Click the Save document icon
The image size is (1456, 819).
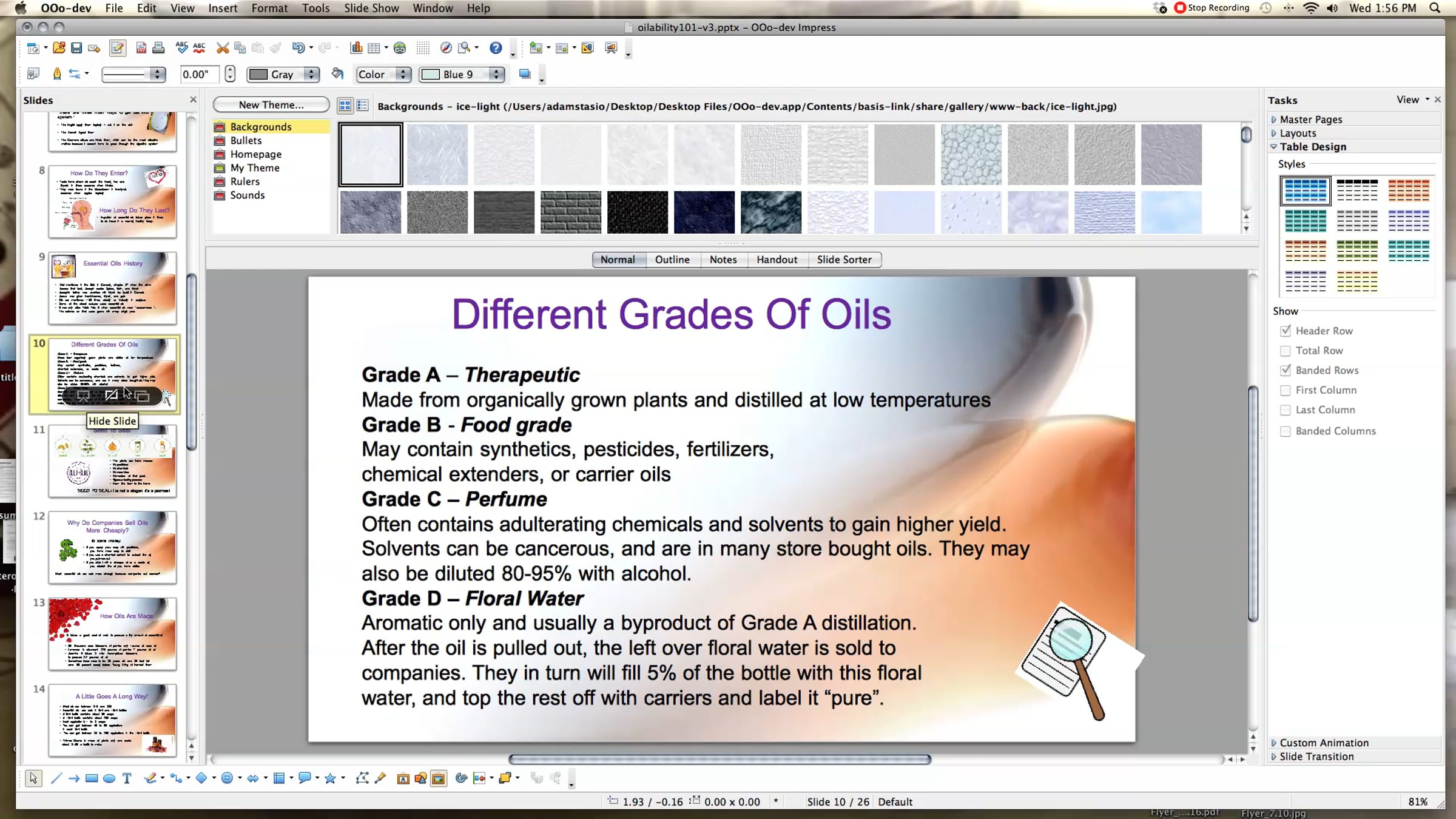pyautogui.click(x=76, y=48)
